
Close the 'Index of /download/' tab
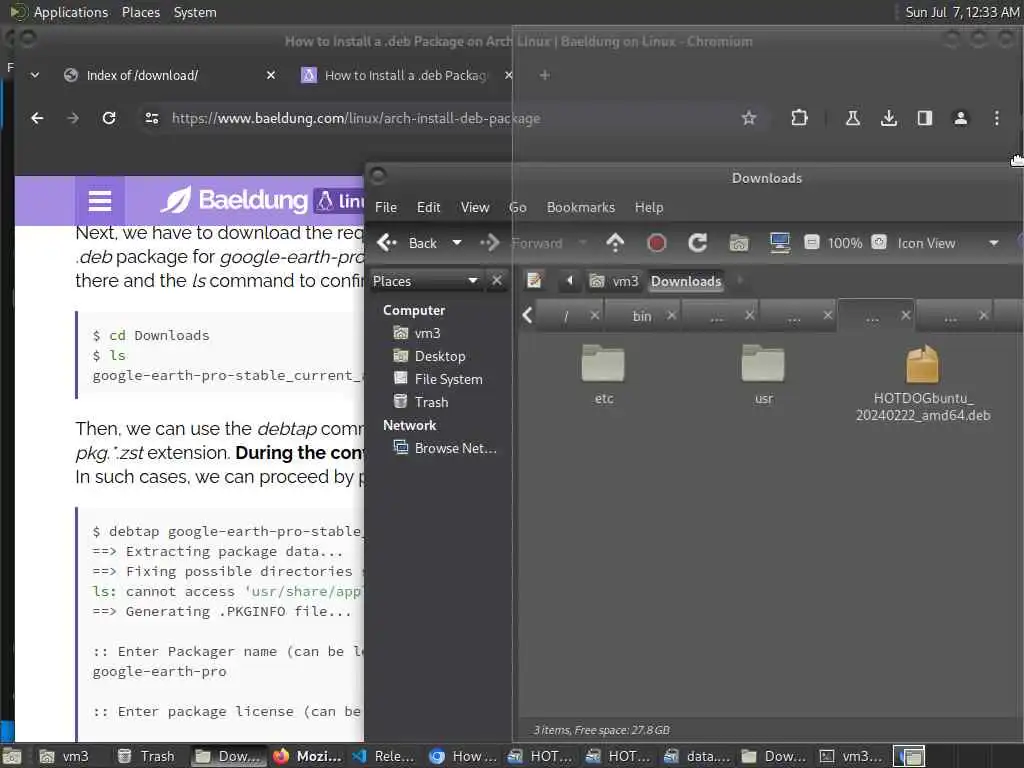coord(270,75)
